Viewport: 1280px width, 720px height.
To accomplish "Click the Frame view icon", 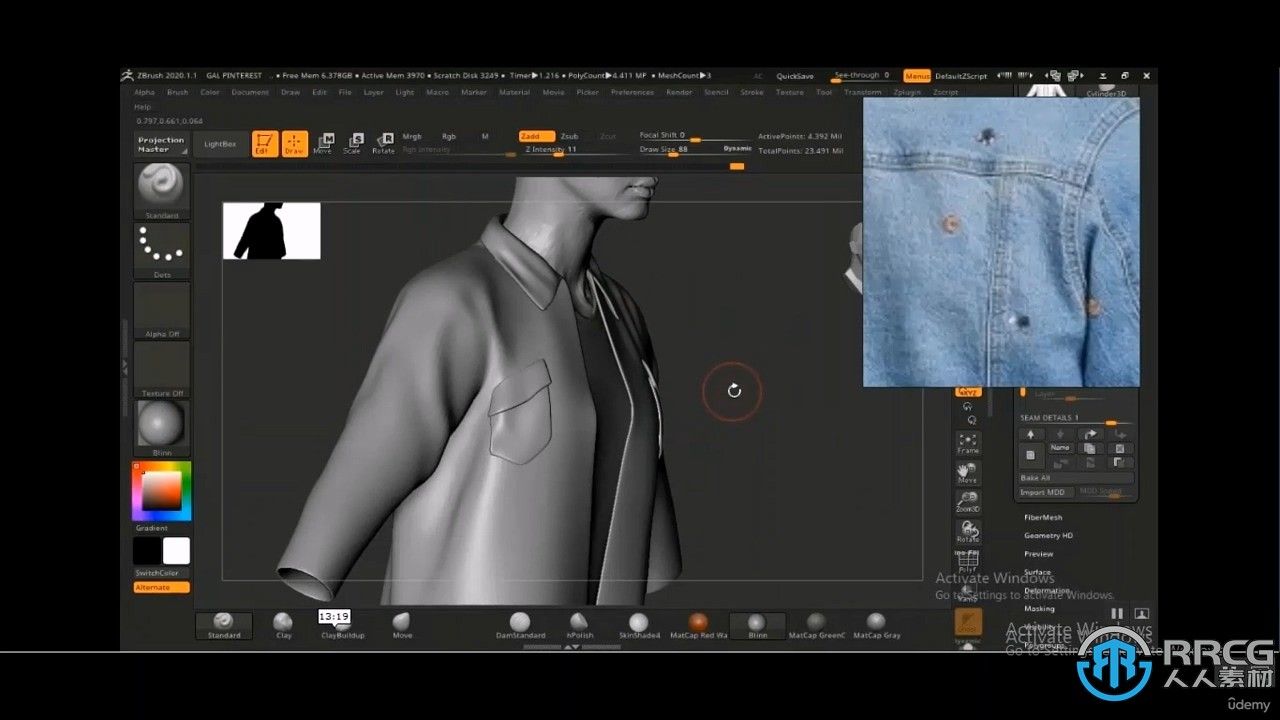I will click(x=968, y=443).
